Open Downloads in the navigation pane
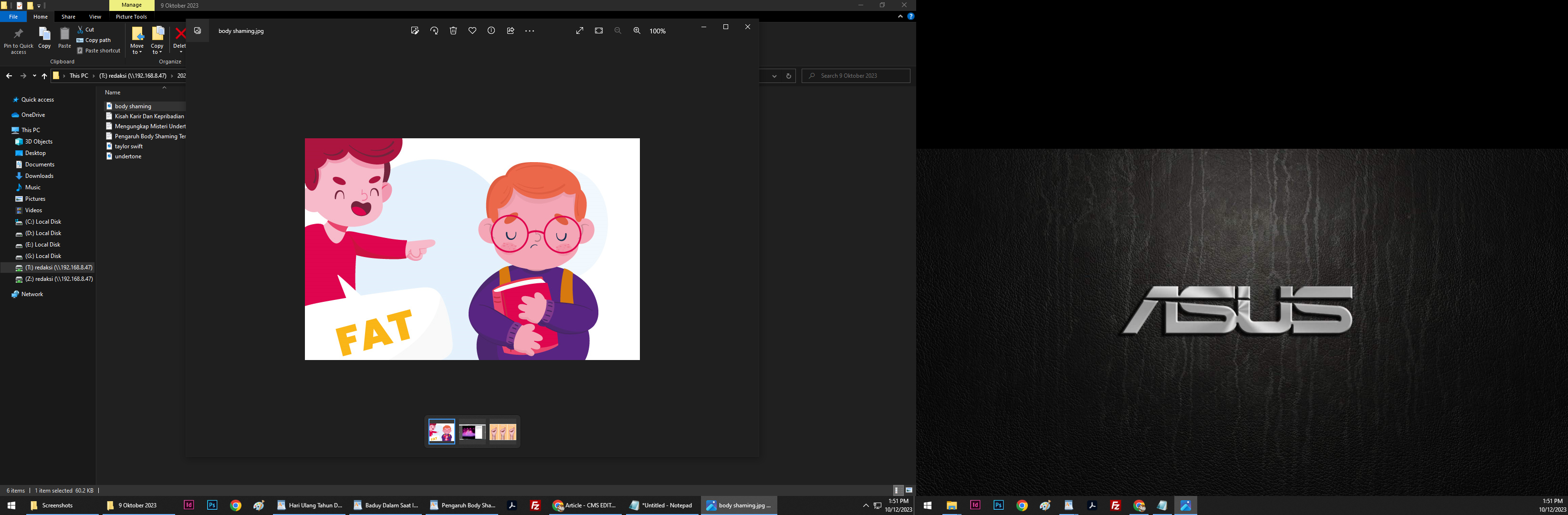Screen dimensions: 1568x515 point(39,176)
